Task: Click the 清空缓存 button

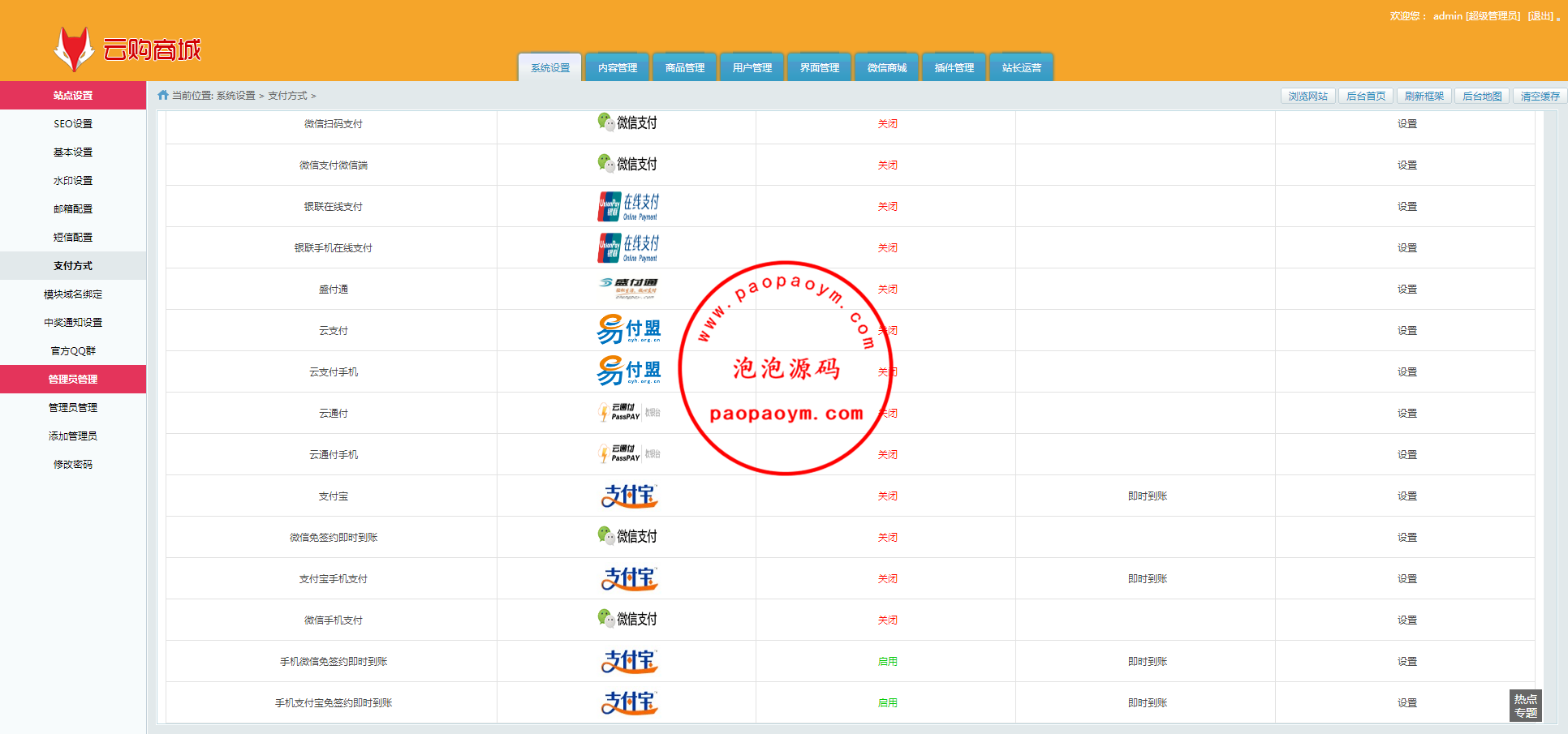Action: click(1540, 96)
